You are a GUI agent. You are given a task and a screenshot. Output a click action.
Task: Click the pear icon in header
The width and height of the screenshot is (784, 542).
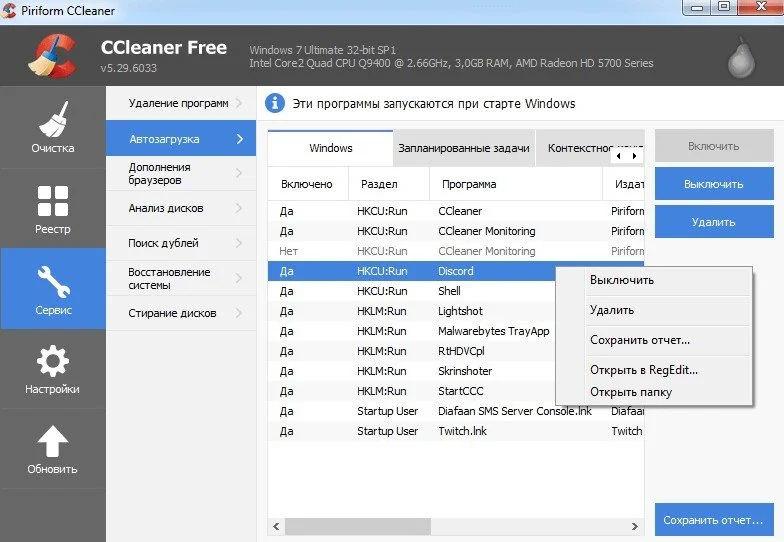pyautogui.click(x=741, y=58)
